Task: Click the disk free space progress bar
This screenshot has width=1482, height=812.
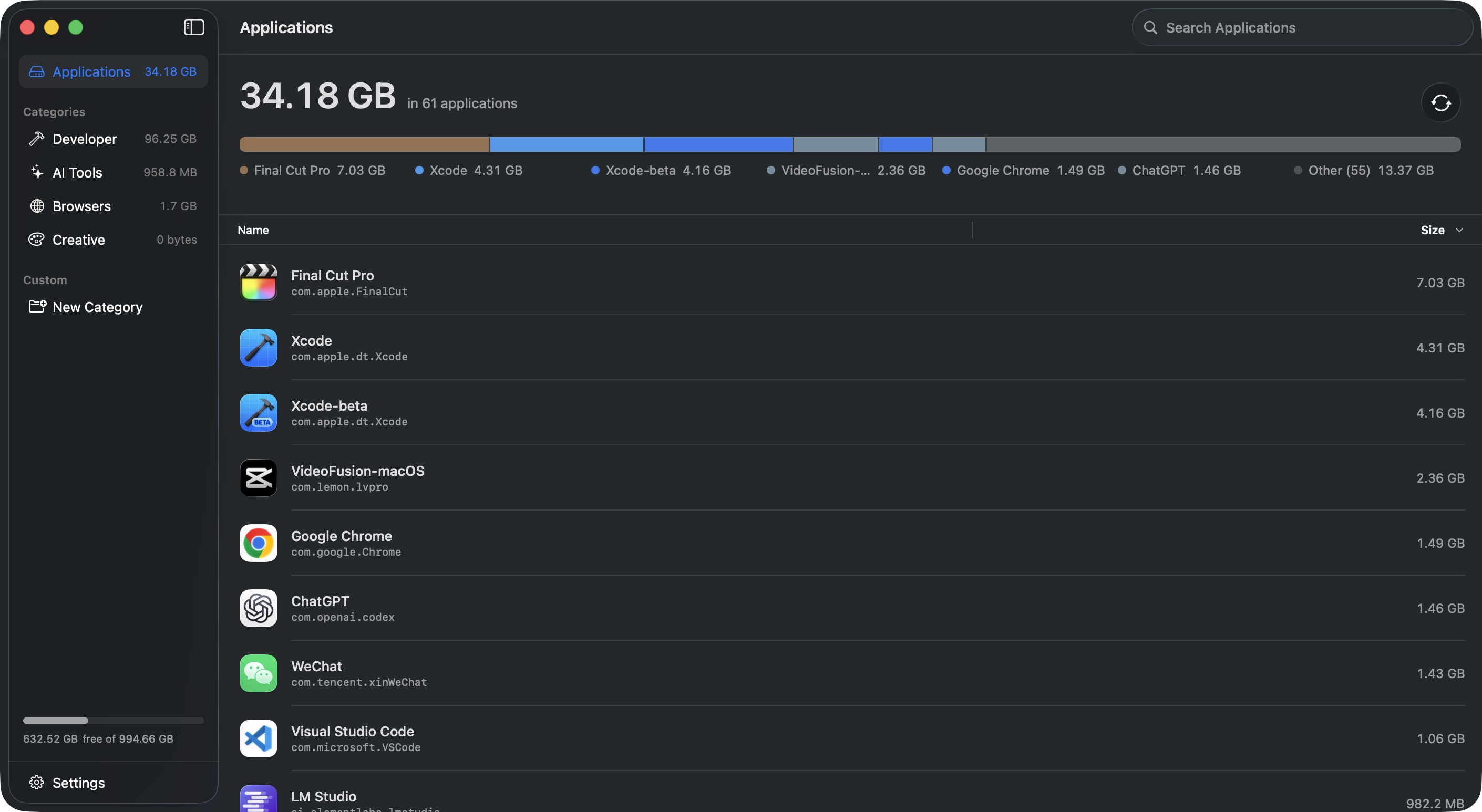Action: (114, 721)
